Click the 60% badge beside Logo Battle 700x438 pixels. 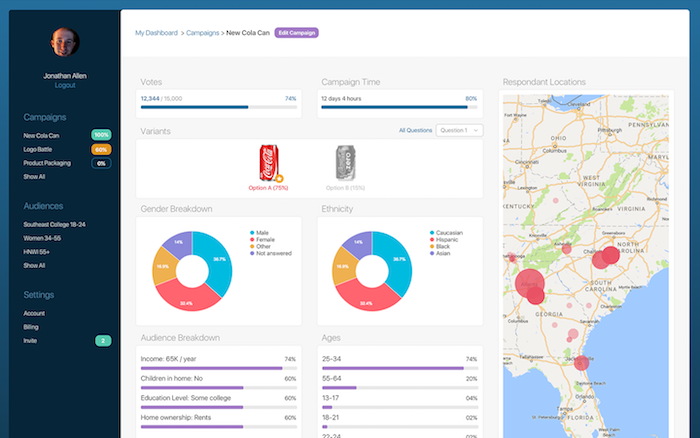101,149
